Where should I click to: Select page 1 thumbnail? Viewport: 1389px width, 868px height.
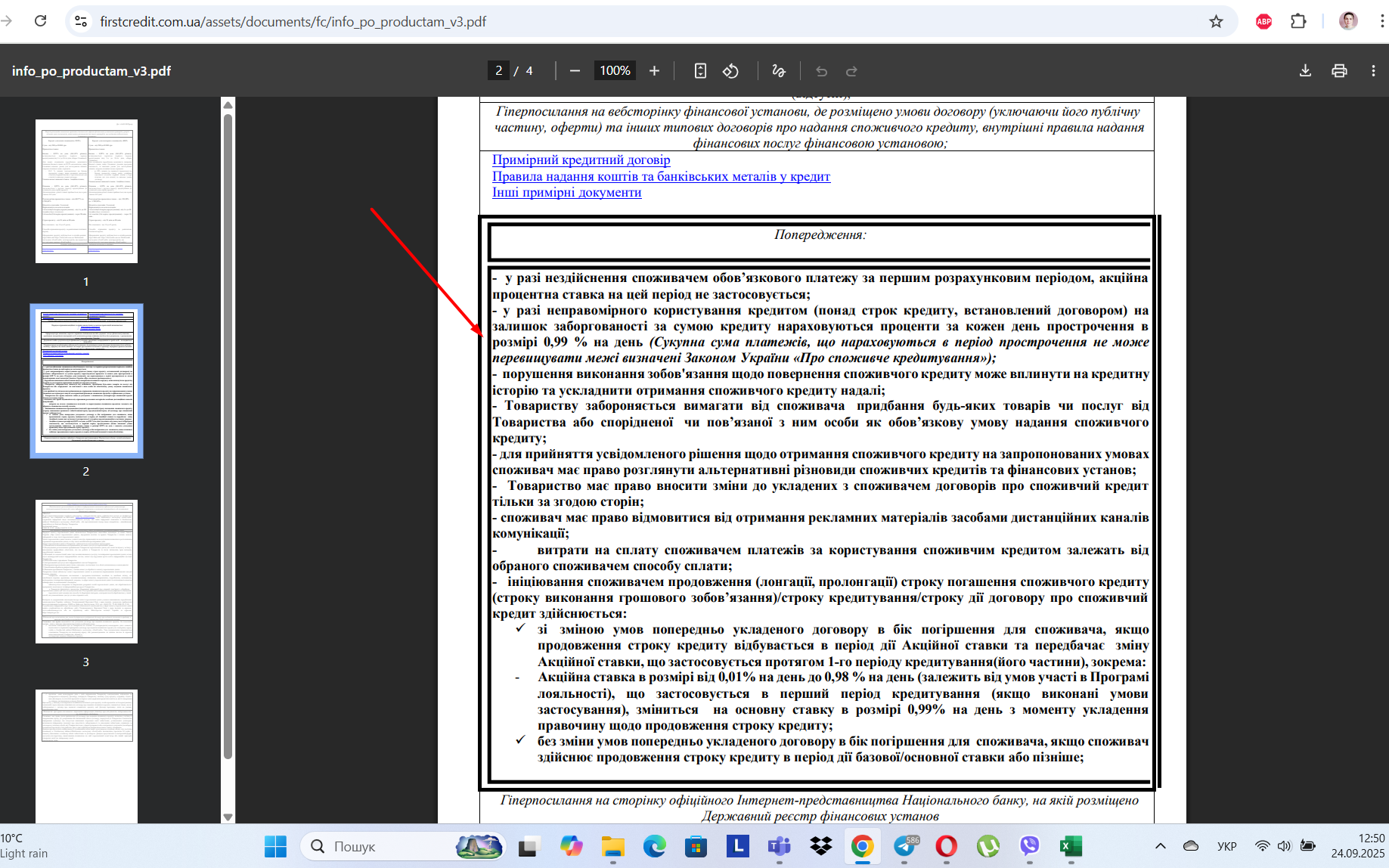click(x=86, y=191)
